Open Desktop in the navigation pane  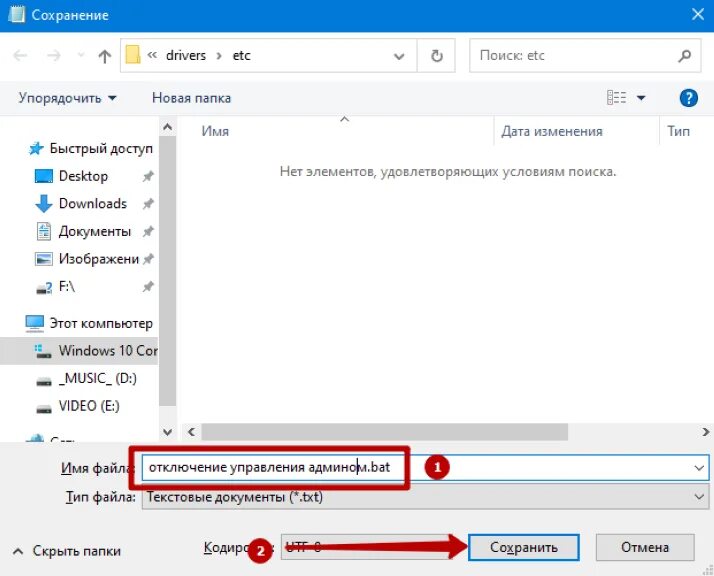[x=83, y=176]
